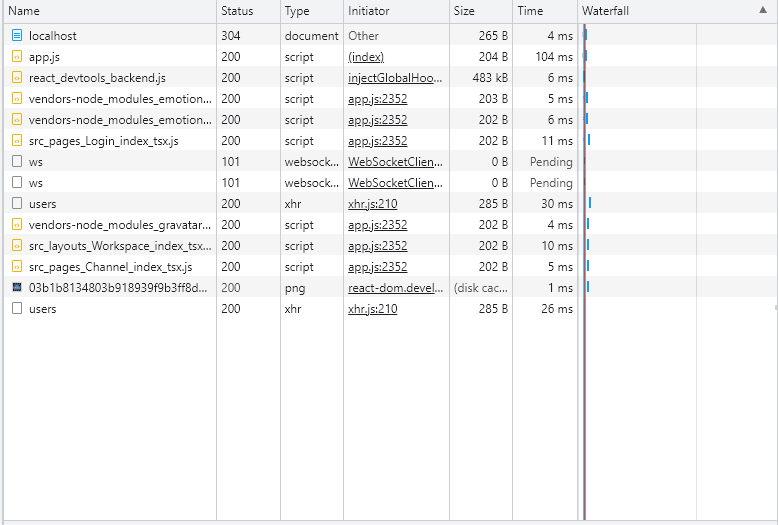The image size is (778, 525).
Task: Click the script icon beside react_devtools_backend.js
Action: click(x=17, y=77)
